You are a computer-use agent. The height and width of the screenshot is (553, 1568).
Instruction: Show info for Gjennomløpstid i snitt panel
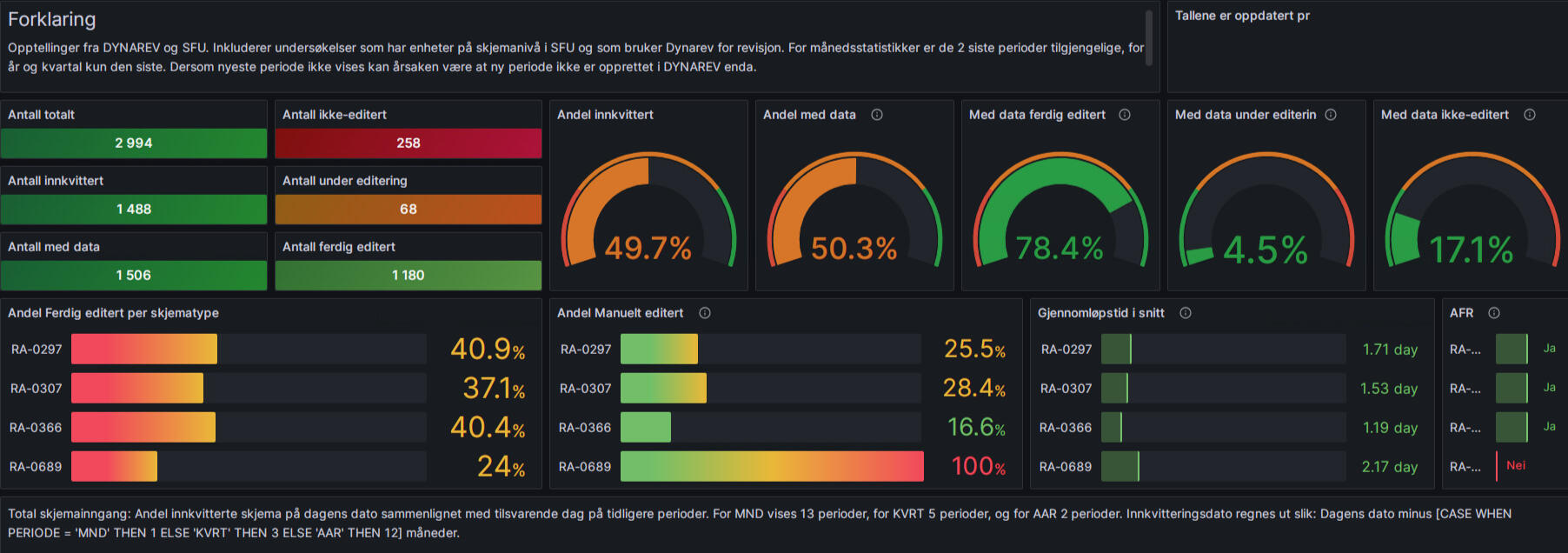pyautogui.click(x=1186, y=313)
